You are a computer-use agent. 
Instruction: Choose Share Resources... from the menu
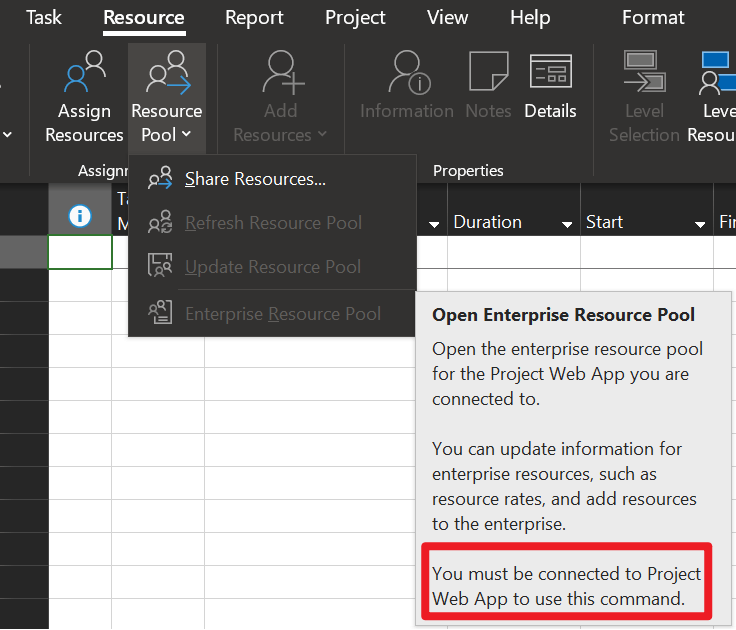272,179
